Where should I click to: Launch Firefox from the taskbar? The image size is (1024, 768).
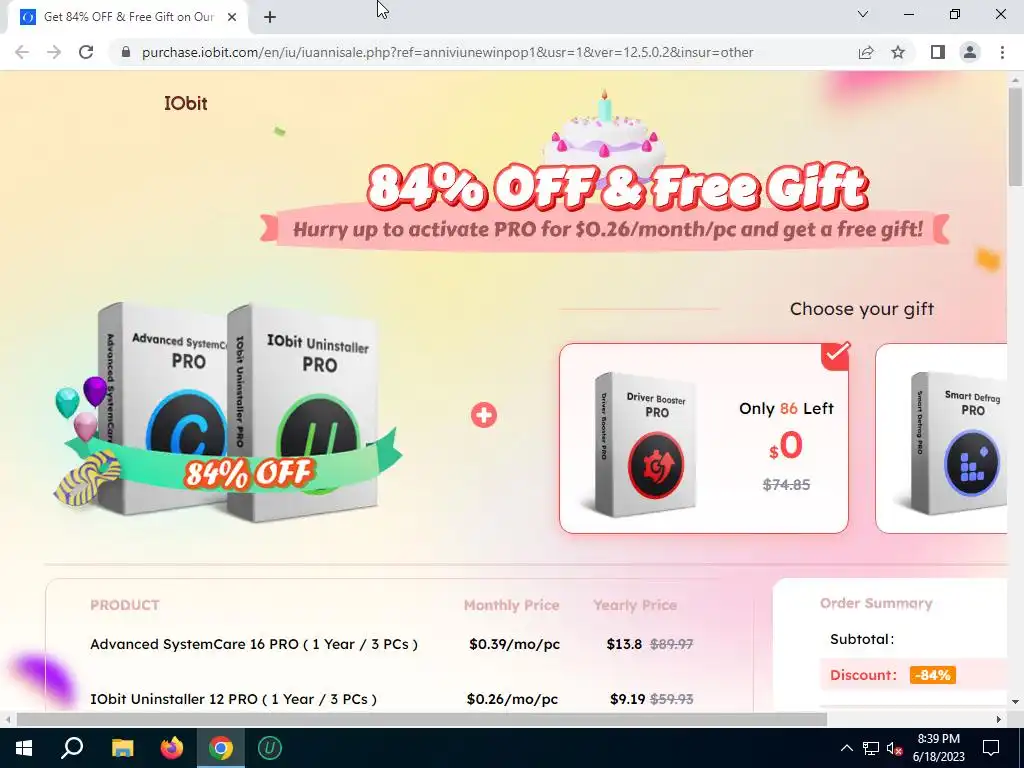click(172, 748)
